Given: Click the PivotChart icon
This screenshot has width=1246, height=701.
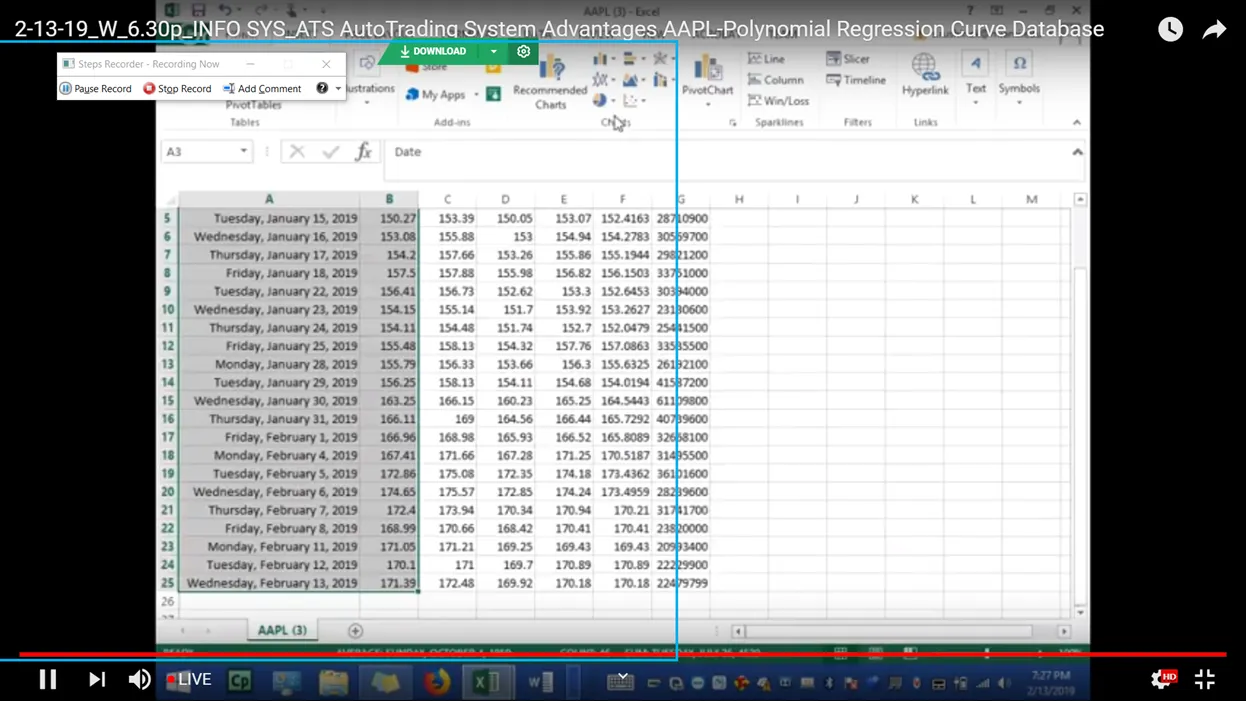Looking at the screenshot, I should [x=707, y=69].
